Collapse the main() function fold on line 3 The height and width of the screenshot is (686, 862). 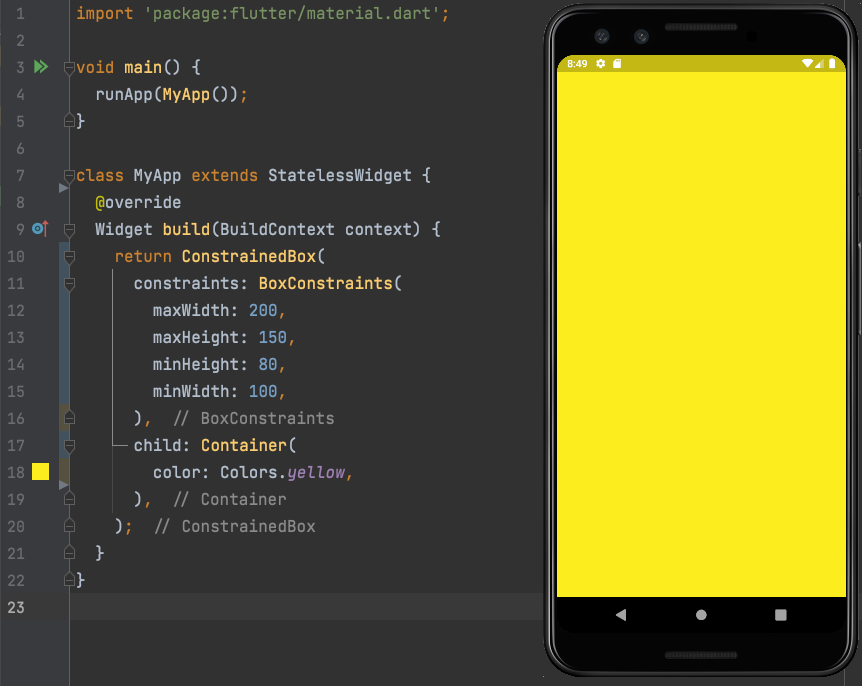(x=69, y=68)
